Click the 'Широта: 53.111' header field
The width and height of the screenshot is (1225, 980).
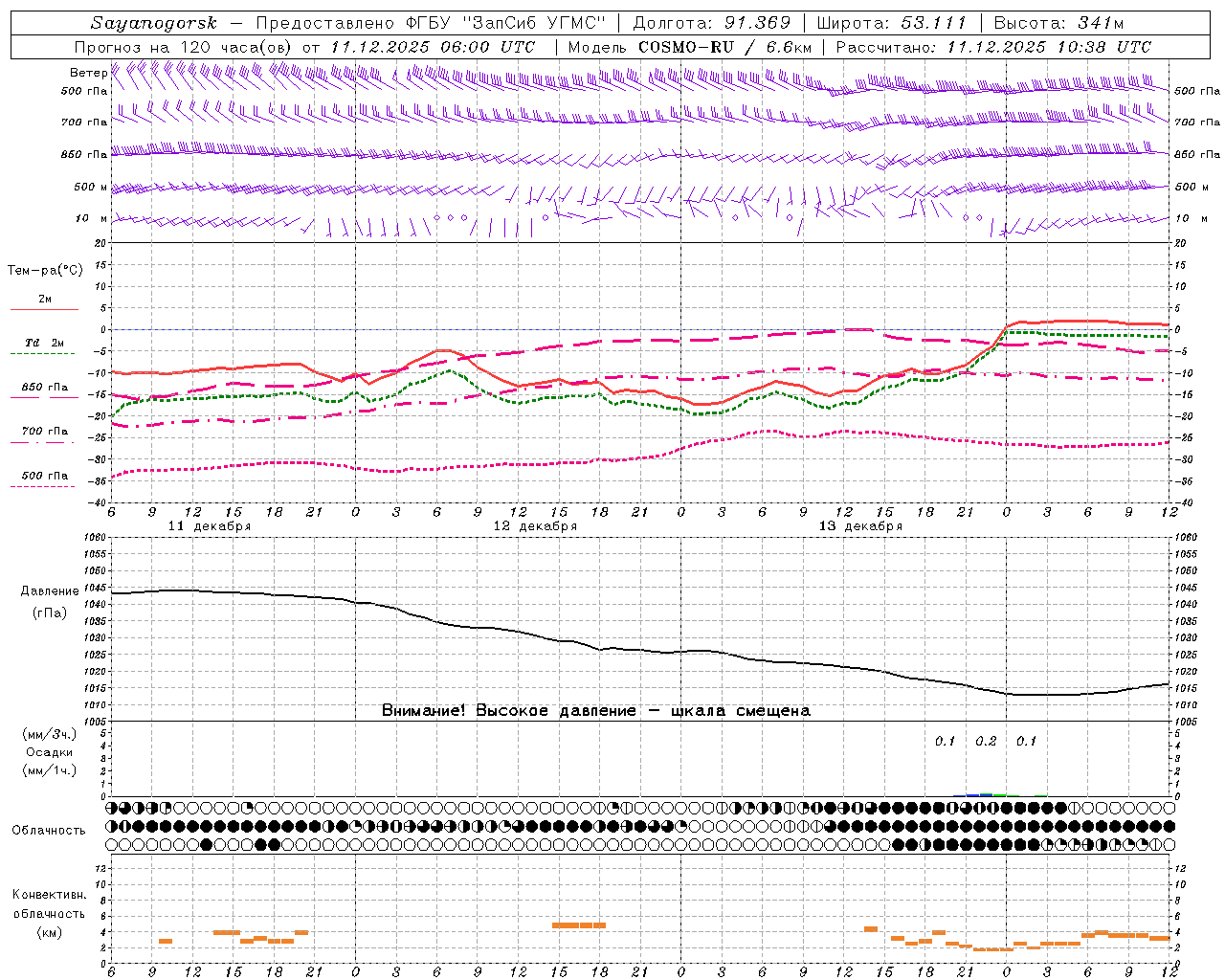point(892,23)
